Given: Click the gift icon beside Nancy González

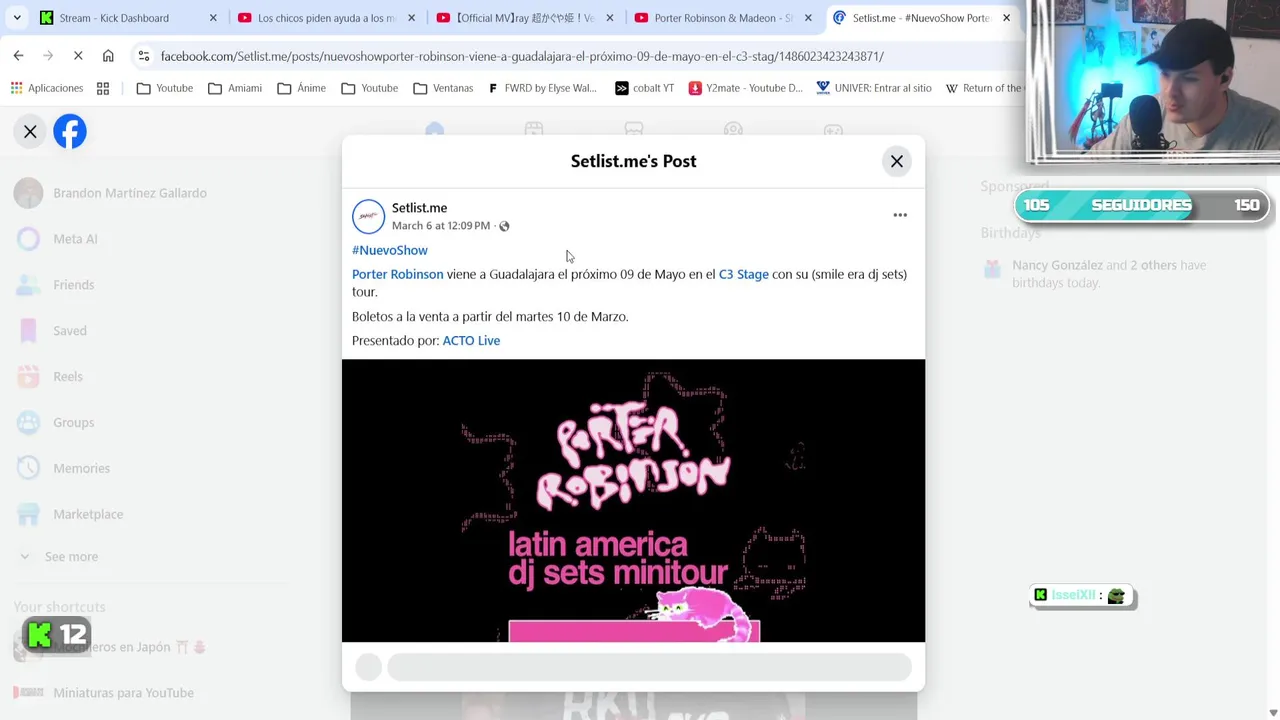Looking at the screenshot, I should coord(992,269).
